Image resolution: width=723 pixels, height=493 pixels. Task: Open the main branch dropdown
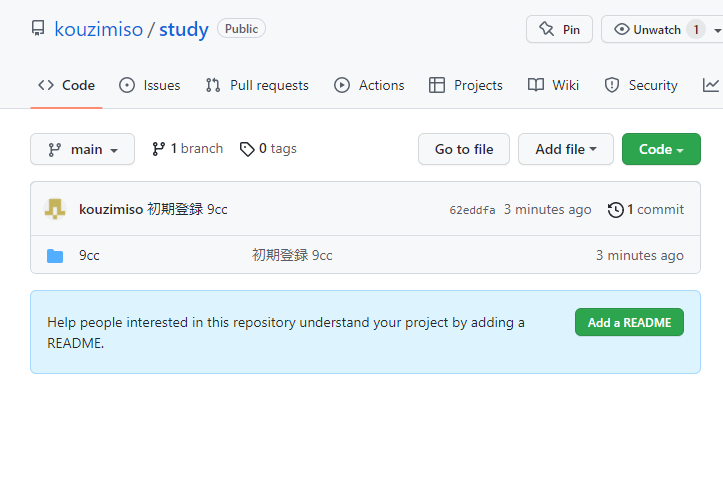pos(82,149)
